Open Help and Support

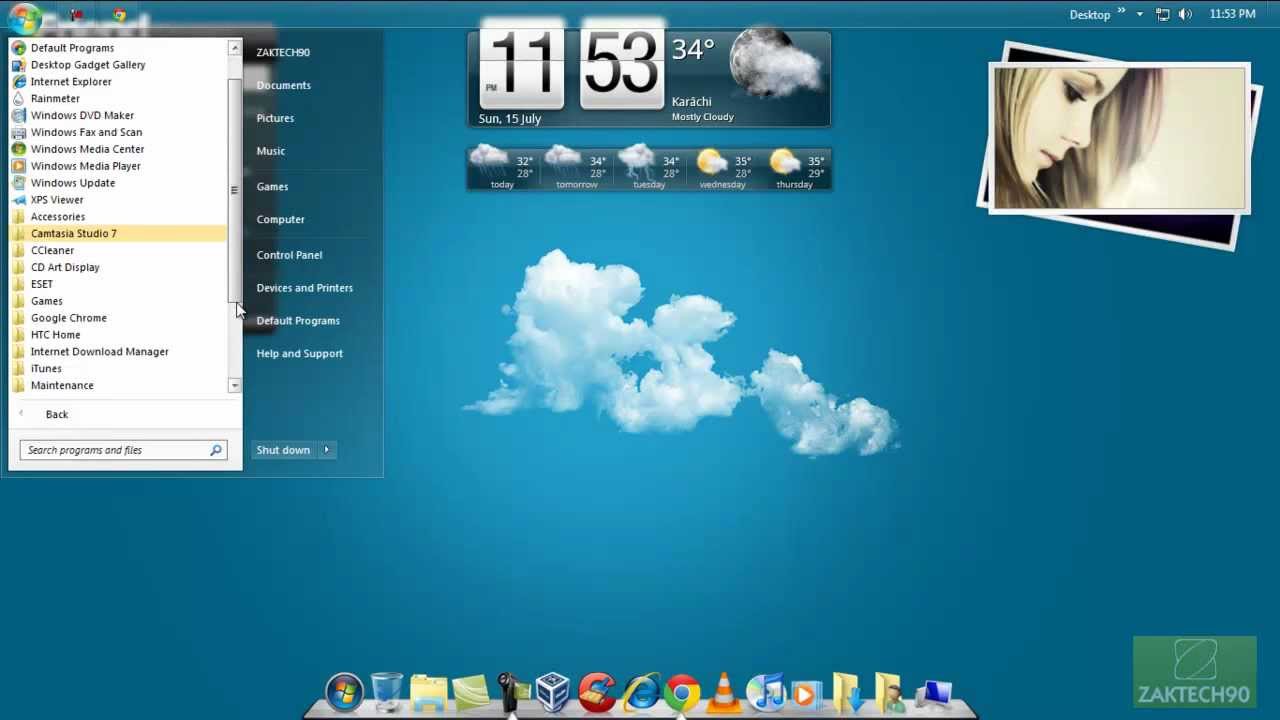pyautogui.click(x=299, y=353)
